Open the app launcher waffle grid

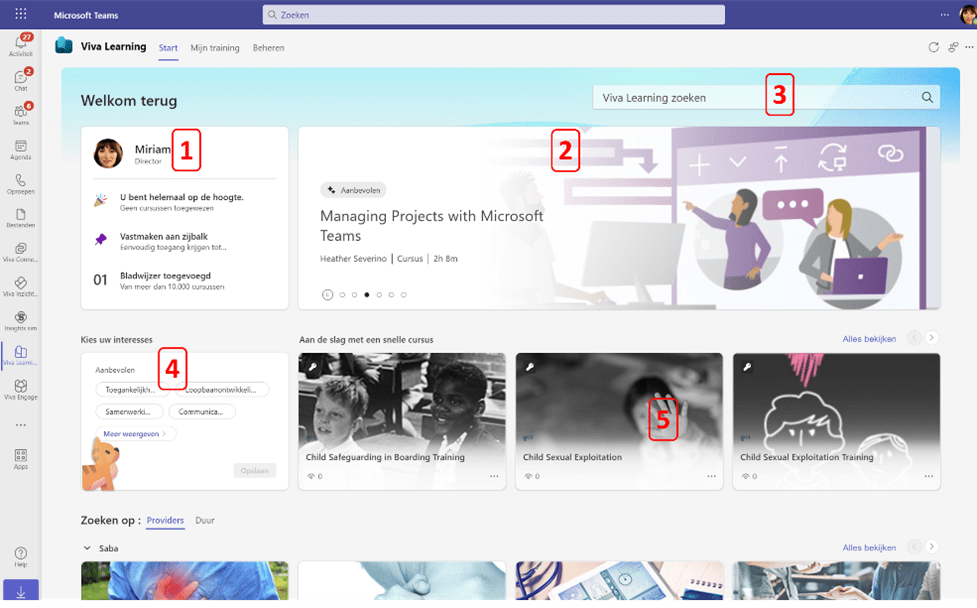pyautogui.click(x=21, y=14)
